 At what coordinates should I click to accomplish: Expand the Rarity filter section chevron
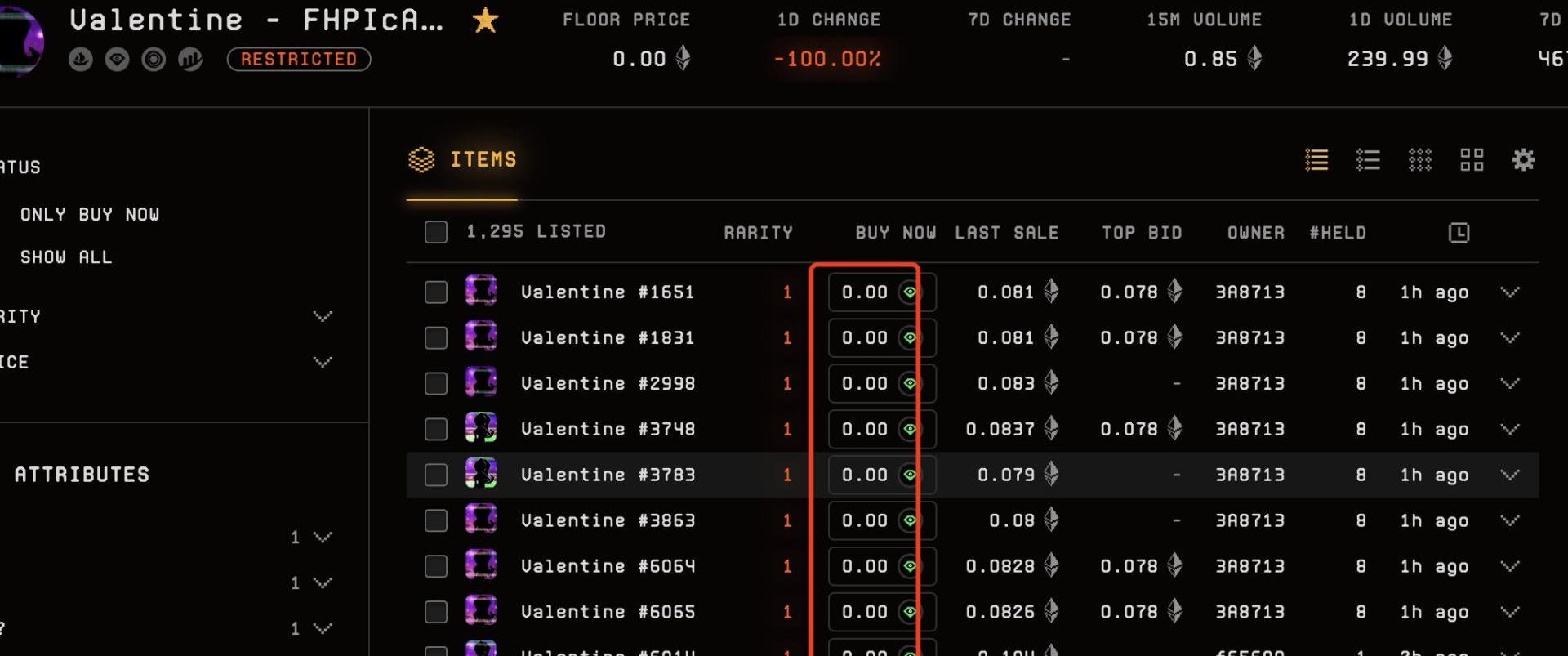click(x=323, y=316)
